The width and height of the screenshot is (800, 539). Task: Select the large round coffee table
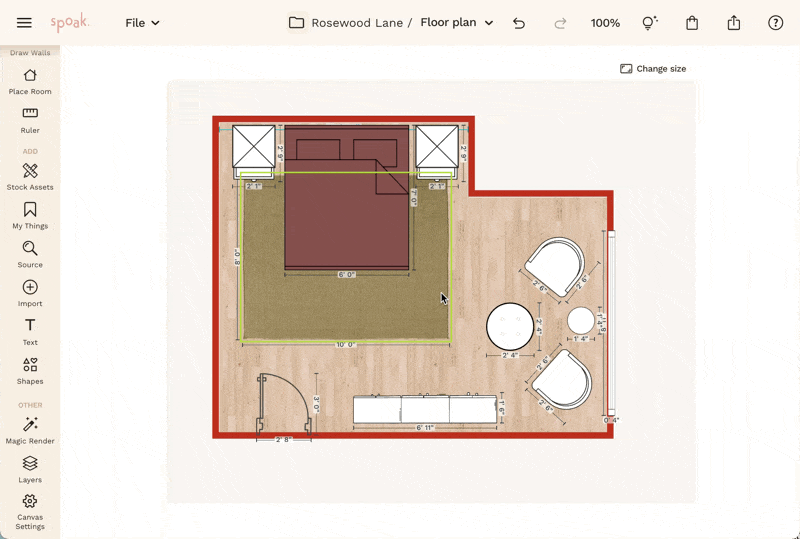coord(510,326)
